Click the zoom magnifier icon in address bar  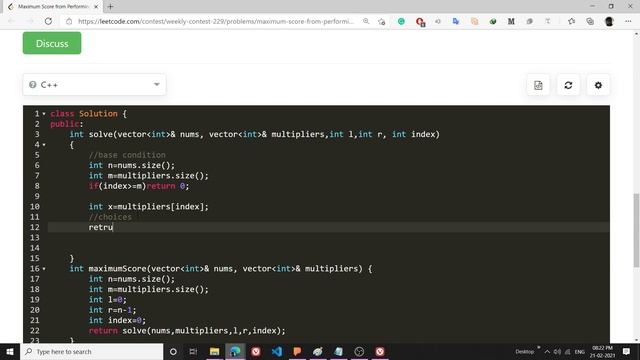tap(366, 21)
